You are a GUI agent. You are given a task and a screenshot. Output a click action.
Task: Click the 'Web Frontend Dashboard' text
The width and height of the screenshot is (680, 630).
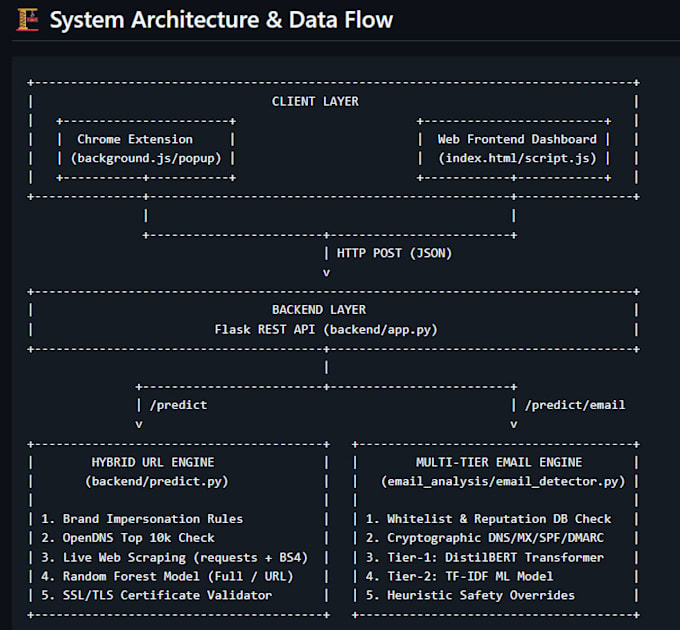point(517,139)
